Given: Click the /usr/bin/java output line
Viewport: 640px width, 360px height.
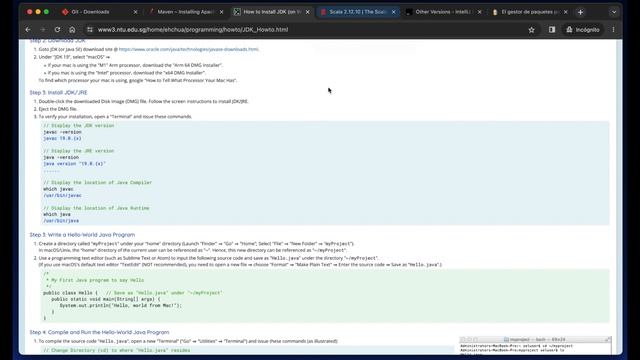Looking at the screenshot, I should (x=61, y=221).
